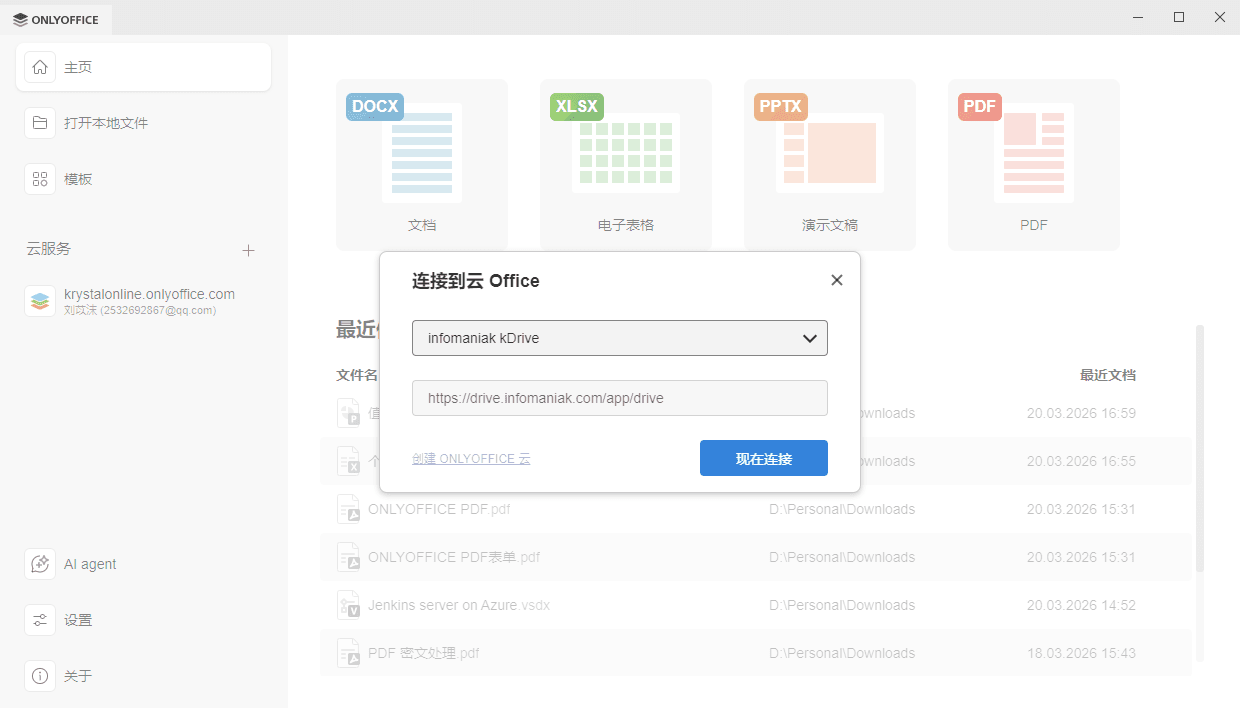Minimize the ONLYOFFICE window
Screen dimensions: 1240x708
click(x=1138, y=17)
